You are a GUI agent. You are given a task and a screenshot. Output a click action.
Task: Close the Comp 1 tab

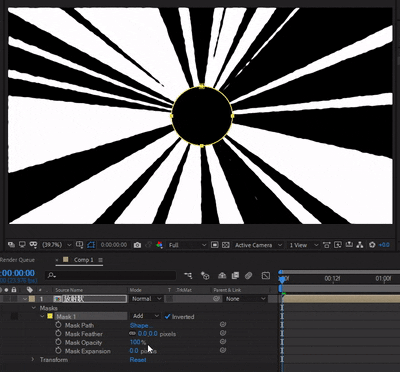click(x=57, y=260)
